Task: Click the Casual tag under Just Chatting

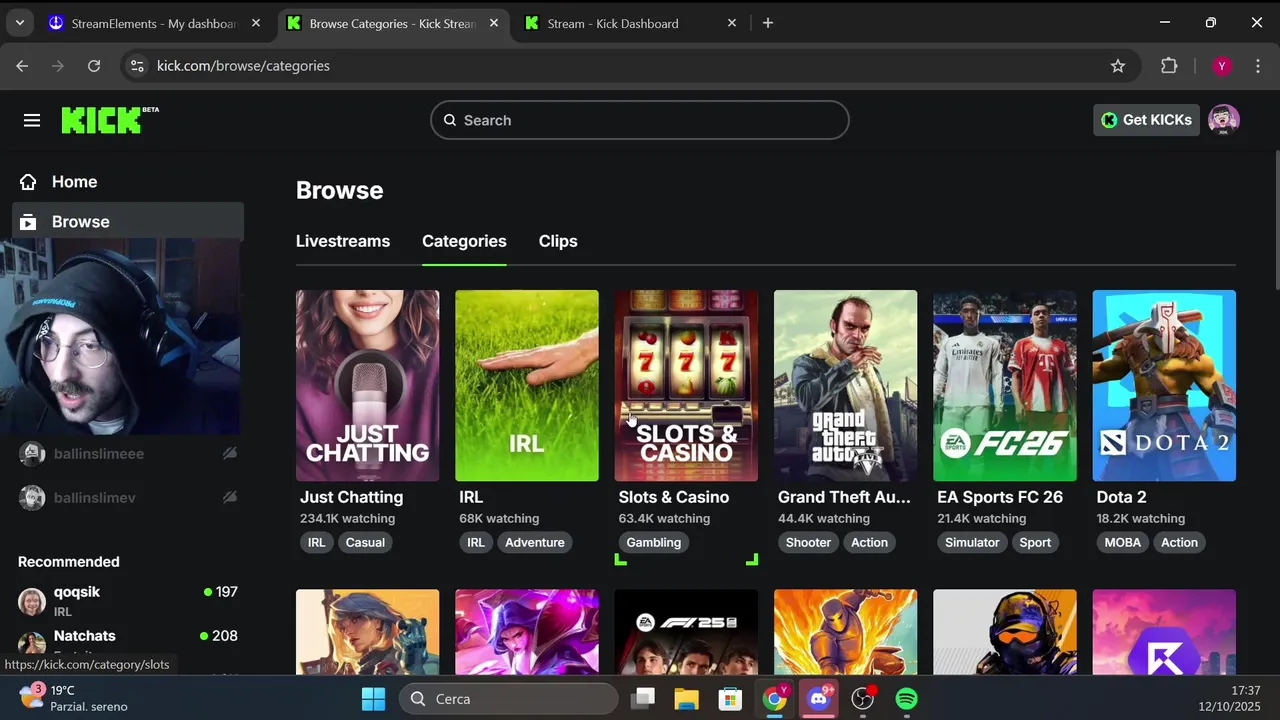Action: coord(365,542)
